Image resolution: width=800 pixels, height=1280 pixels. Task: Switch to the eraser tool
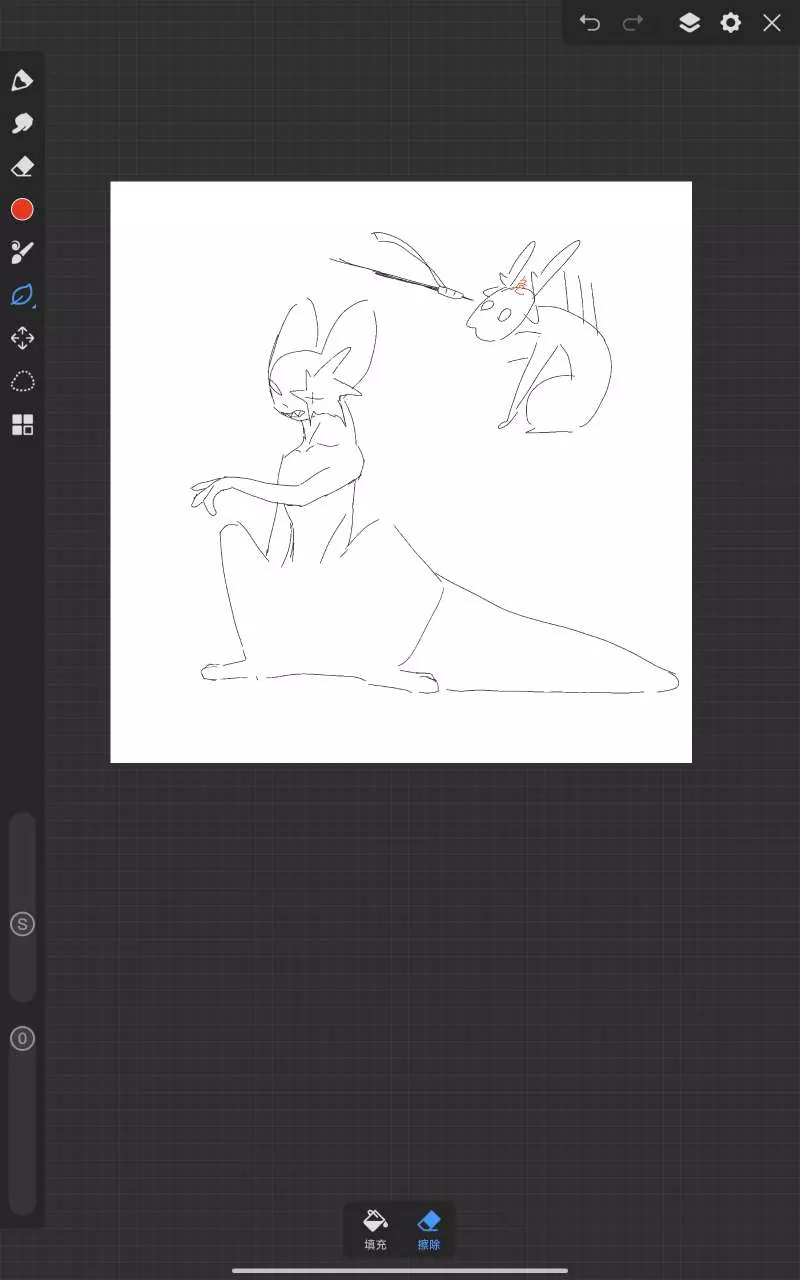(x=22, y=166)
